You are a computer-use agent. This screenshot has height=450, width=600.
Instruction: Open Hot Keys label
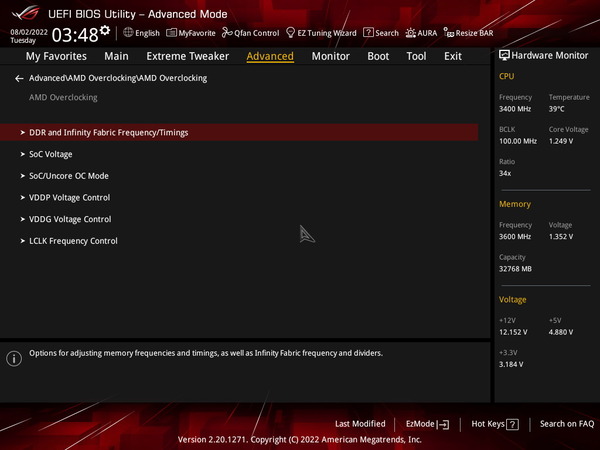click(488, 424)
